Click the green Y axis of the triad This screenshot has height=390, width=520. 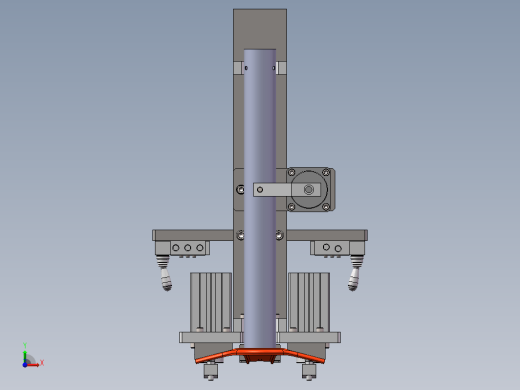[x=25, y=356]
